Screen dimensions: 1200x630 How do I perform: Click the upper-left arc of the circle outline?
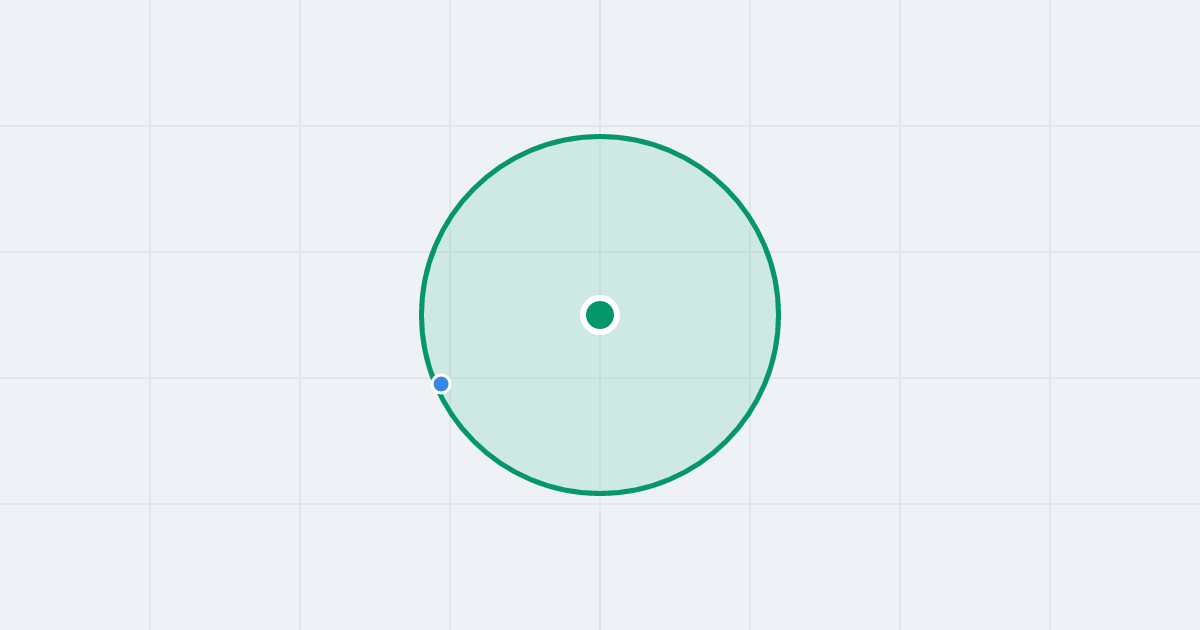coord(474,189)
